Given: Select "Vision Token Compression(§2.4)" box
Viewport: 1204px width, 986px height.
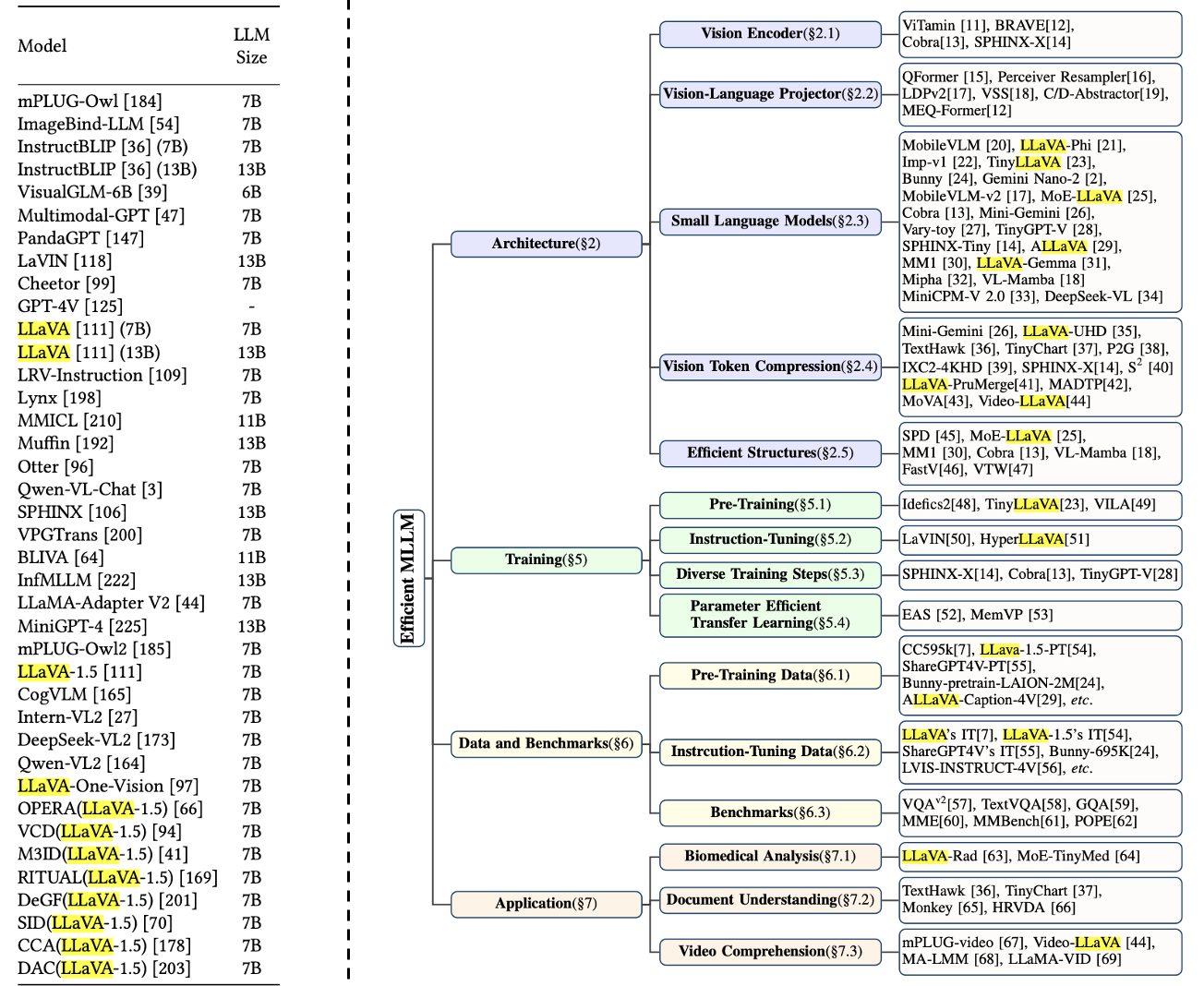Looking at the screenshot, I should (770, 367).
